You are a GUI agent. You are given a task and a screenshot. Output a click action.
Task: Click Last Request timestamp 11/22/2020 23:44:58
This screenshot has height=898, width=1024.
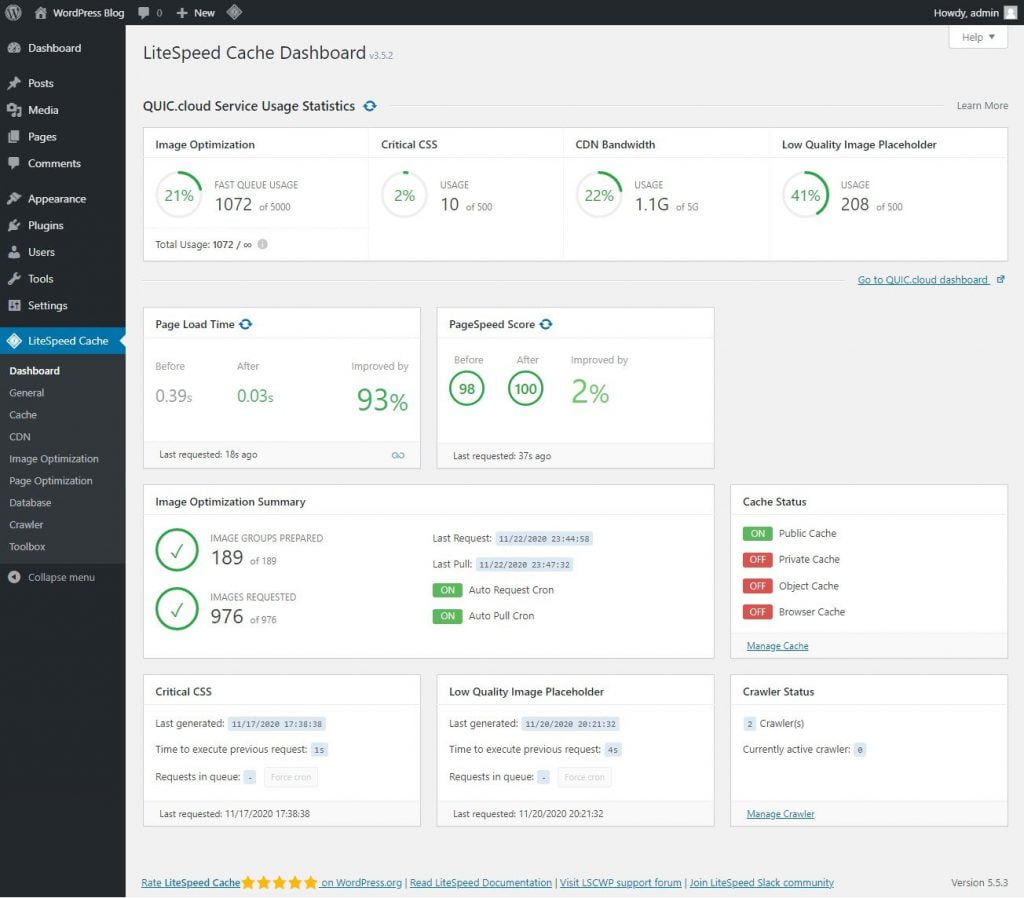[x=544, y=539]
